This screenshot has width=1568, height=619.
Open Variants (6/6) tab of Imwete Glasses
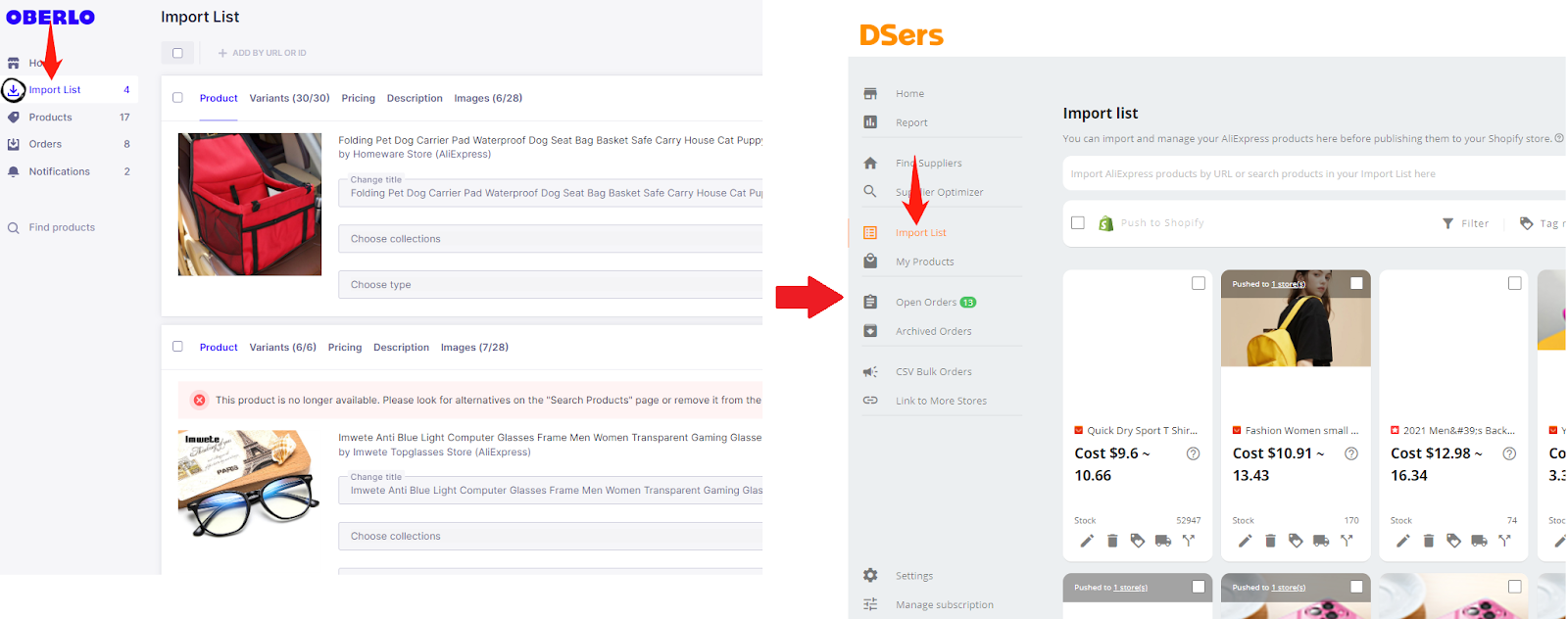(282, 347)
